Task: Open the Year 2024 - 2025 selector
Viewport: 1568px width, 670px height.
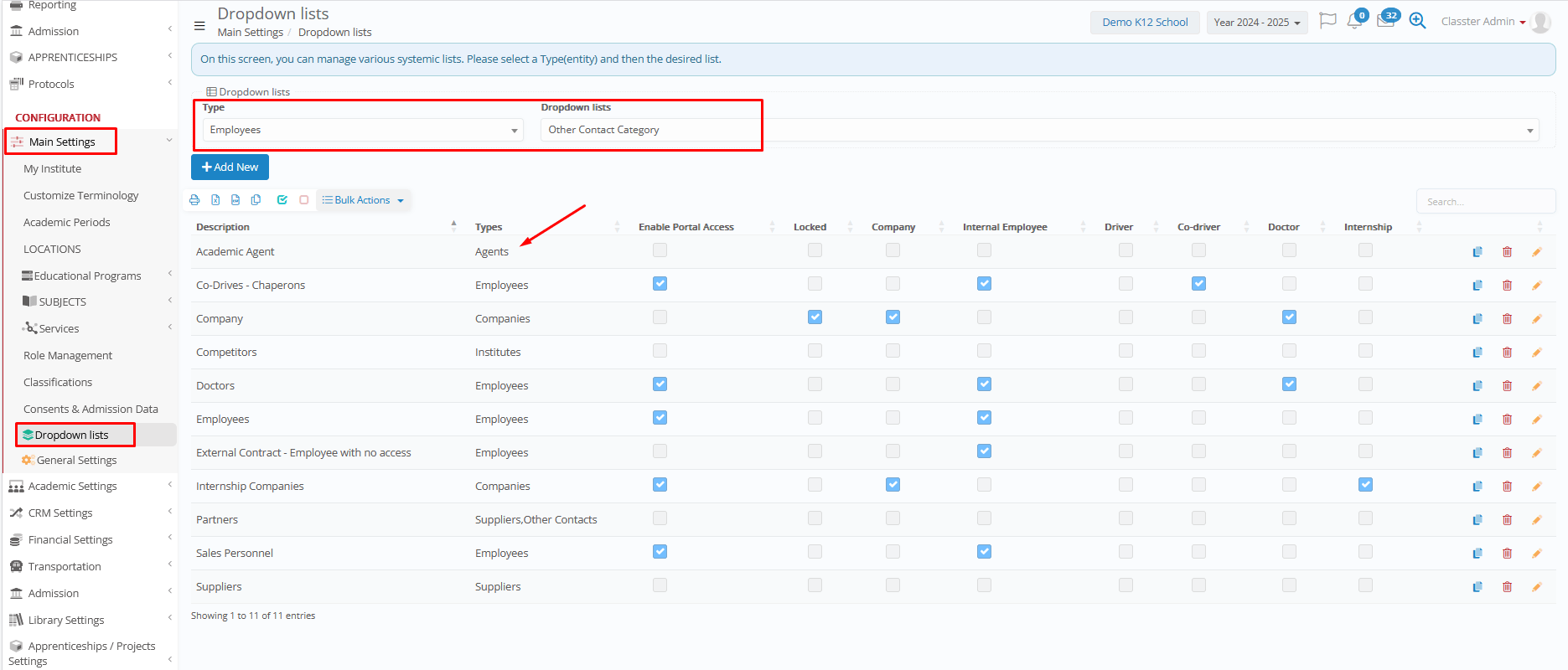Action: pos(1256,23)
